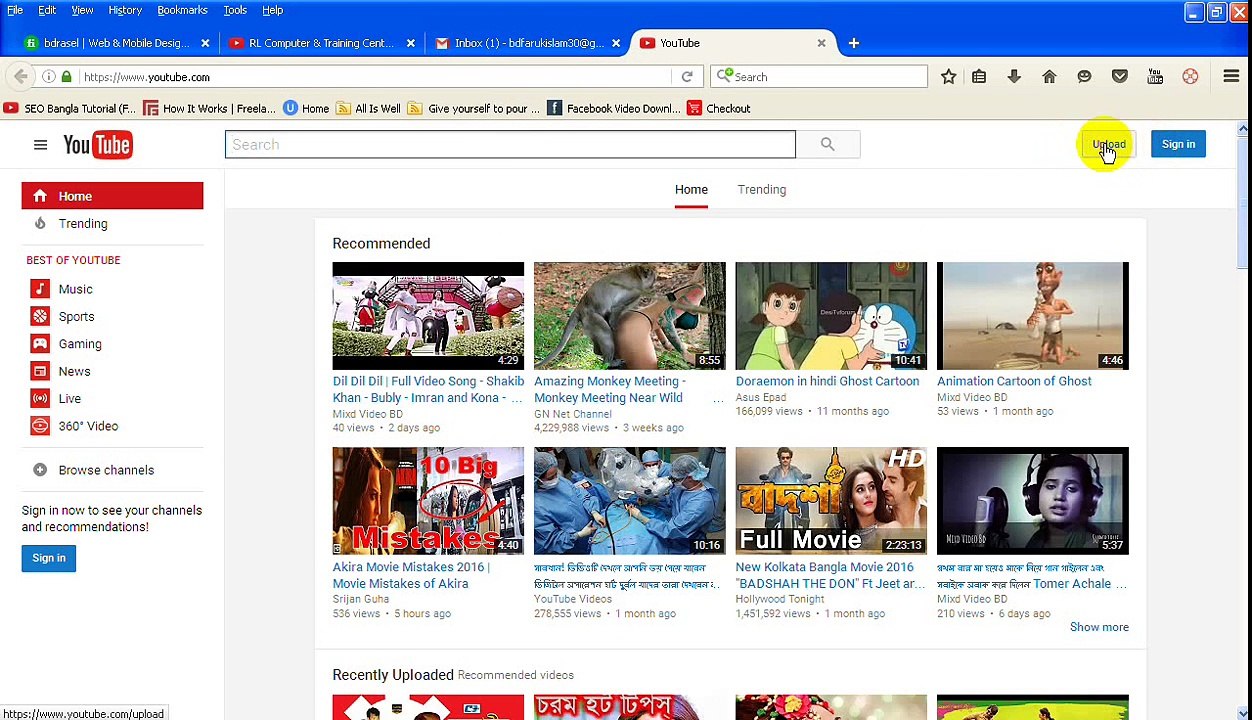Open the YouTube hamburger guide menu

point(40,145)
